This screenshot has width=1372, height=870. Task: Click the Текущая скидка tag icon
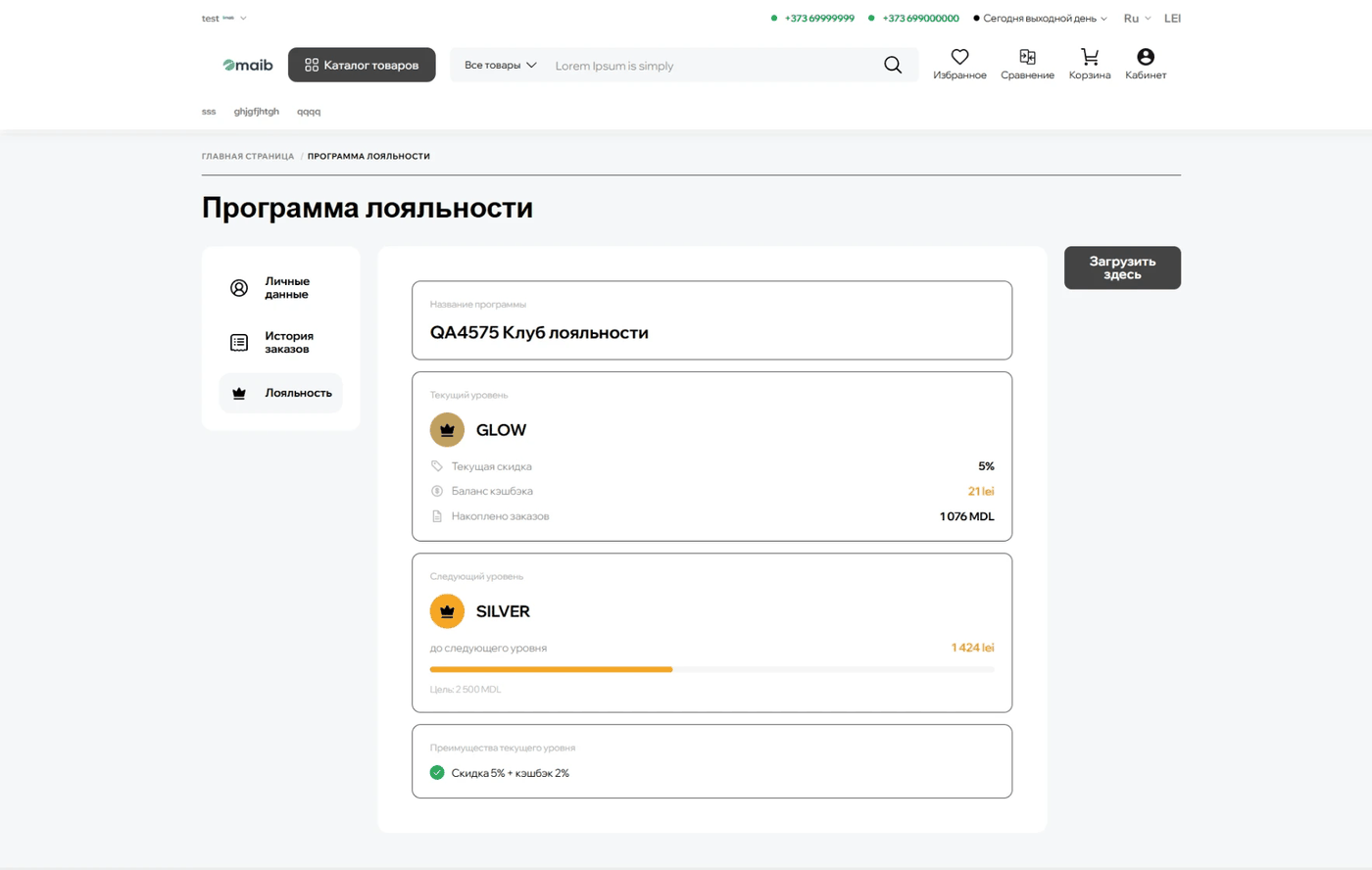coord(437,466)
